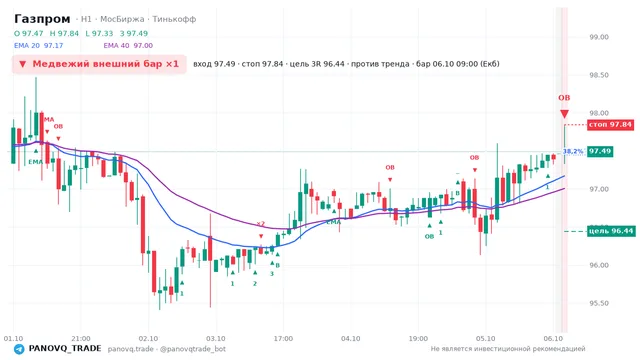Click the 95.50 price axis label
The image size is (640, 360).
599,303
